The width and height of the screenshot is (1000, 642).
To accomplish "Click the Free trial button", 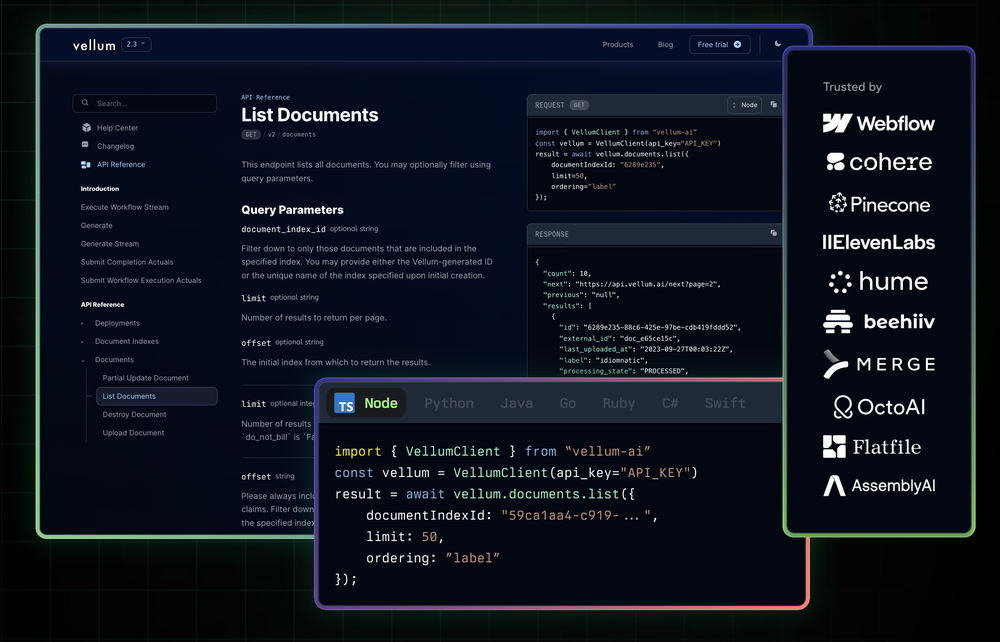I will tap(719, 45).
